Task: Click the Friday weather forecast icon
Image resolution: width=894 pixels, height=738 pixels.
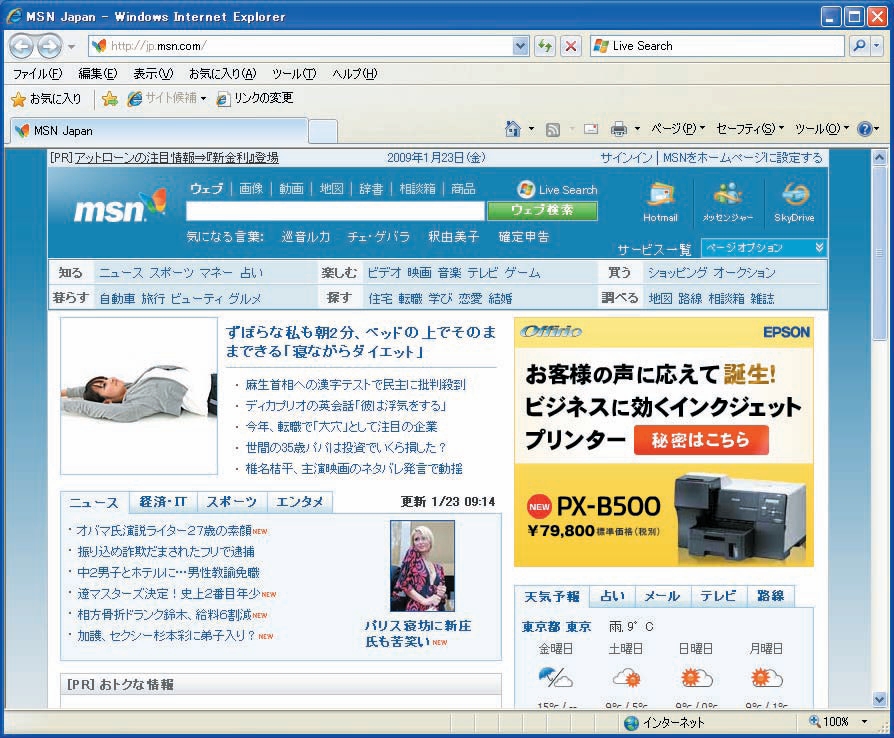Action: (x=555, y=678)
